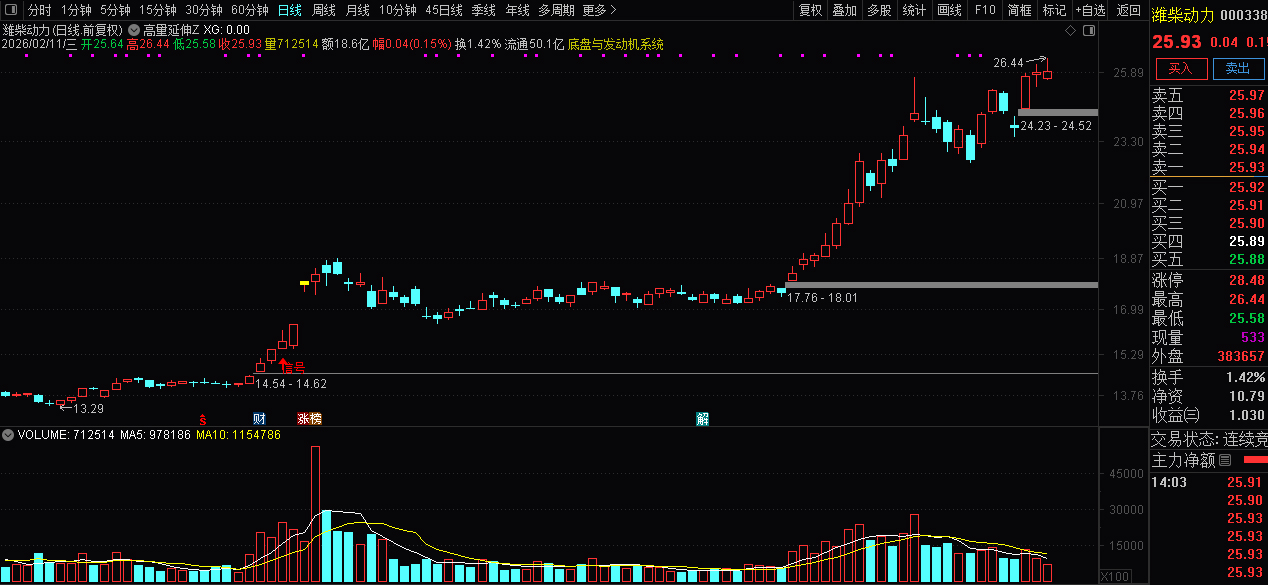This screenshot has height=585, width=1268.
Task: Expand the VOLUME indicator dropdown arrow
Action: click(8, 435)
